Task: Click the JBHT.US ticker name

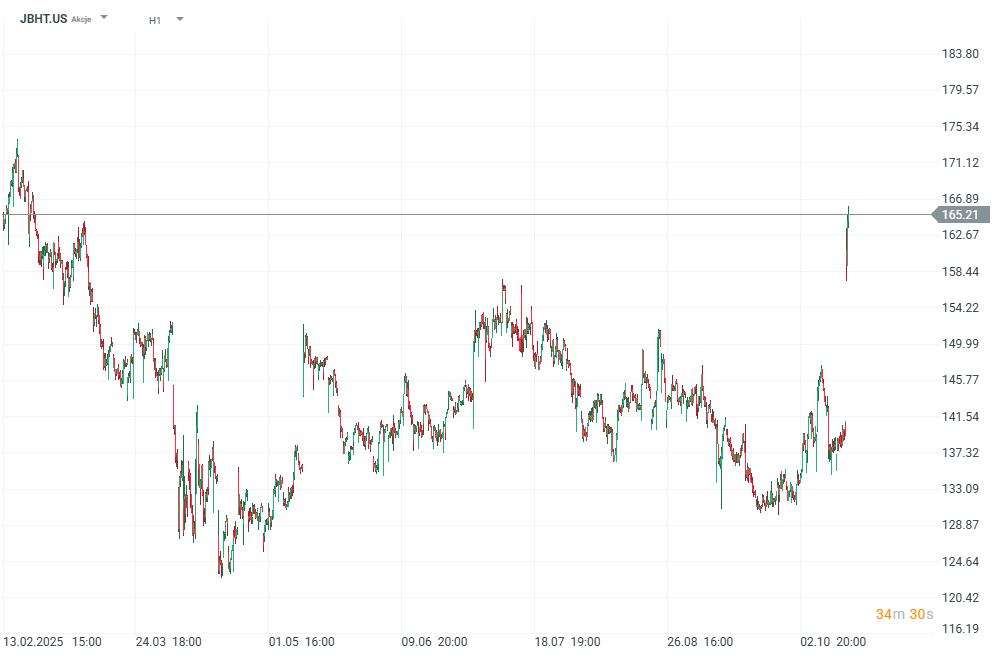Action: pyautogui.click(x=44, y=18)
